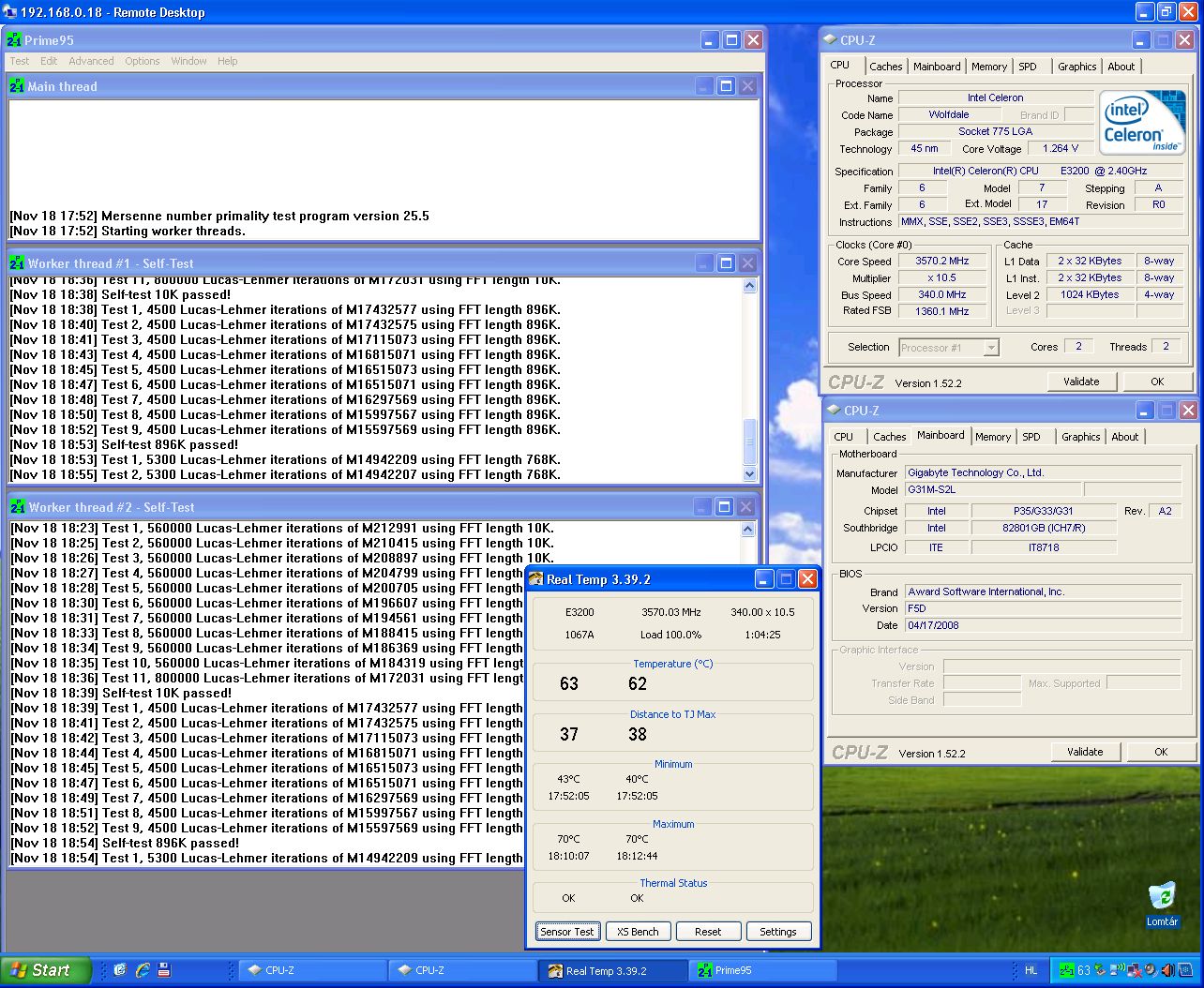Image resolution: width=1204 pixels, height=988 pixels.
Task: Click Validate in the top CPU-Z window
Action: 1080,382
